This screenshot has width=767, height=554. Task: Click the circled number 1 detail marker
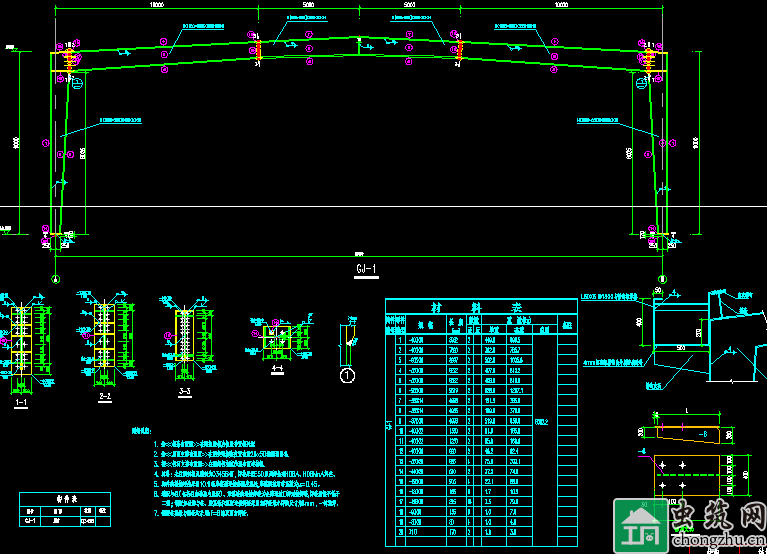[348, 376]
